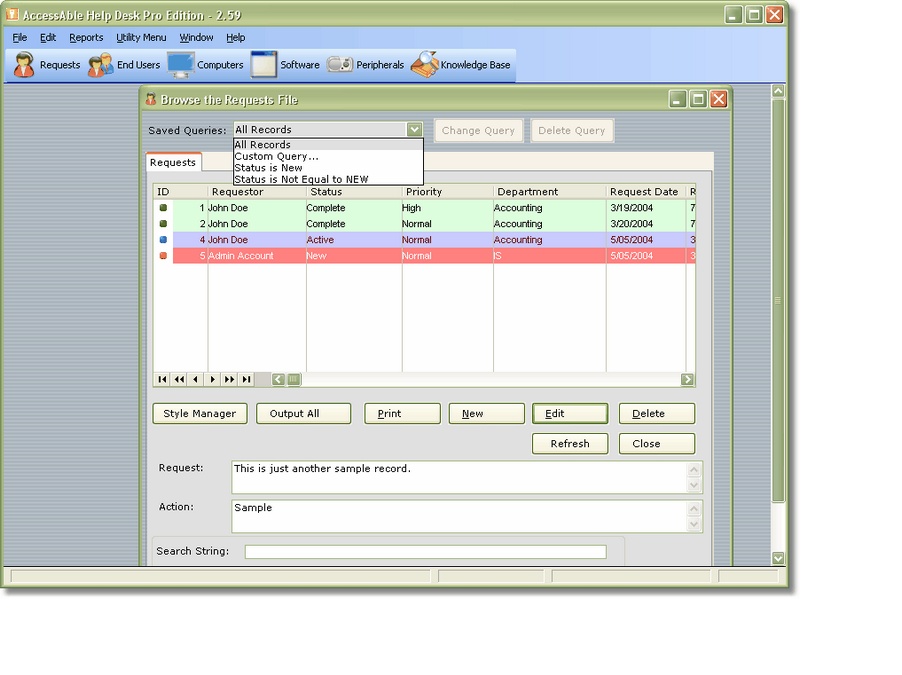This screenshot has height=675, width=902.
Task: Go forward one page of records
Action: point(230,379)
